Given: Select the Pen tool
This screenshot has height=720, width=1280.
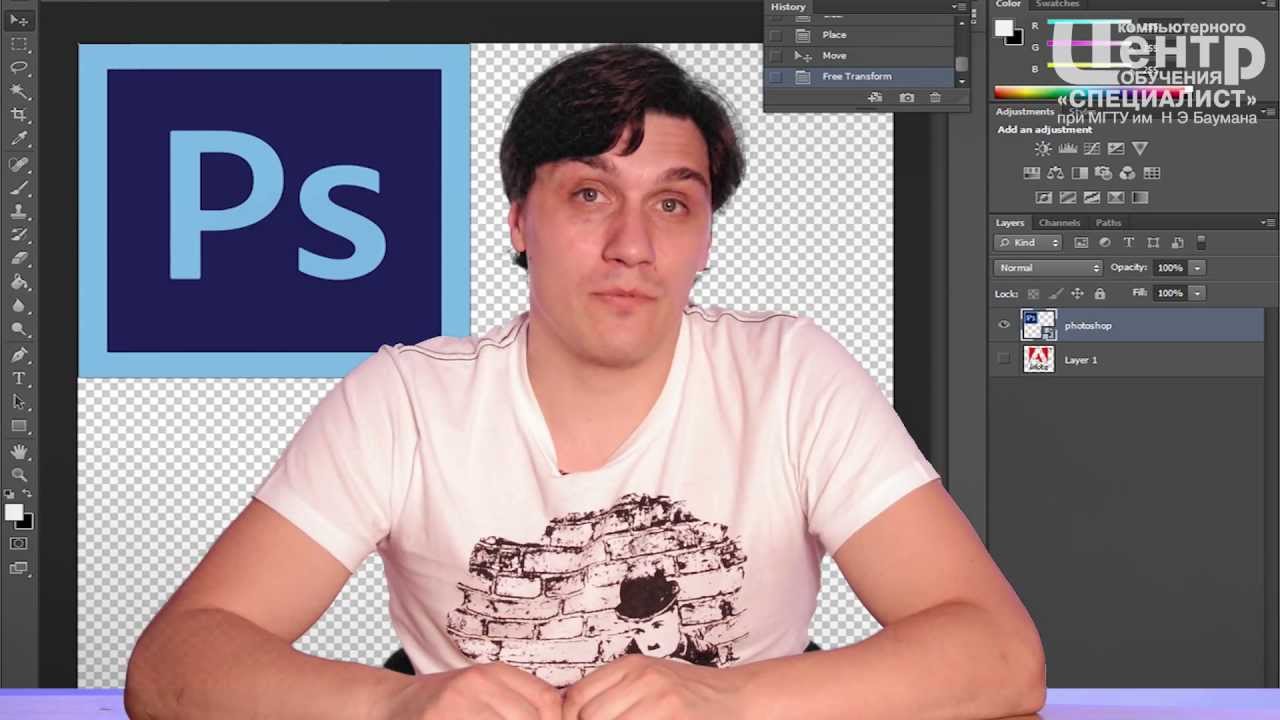Looking at the screenshot, I should [x=19, y=355].
